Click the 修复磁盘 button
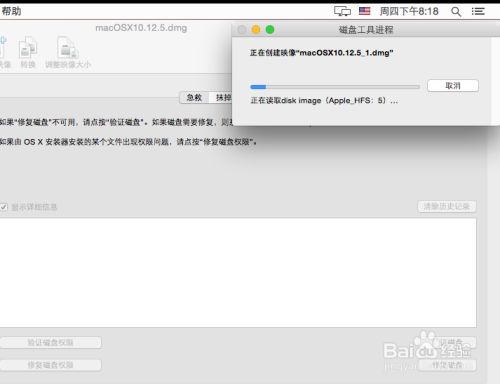This screenshot has width=500, height=384. (447, 365)
